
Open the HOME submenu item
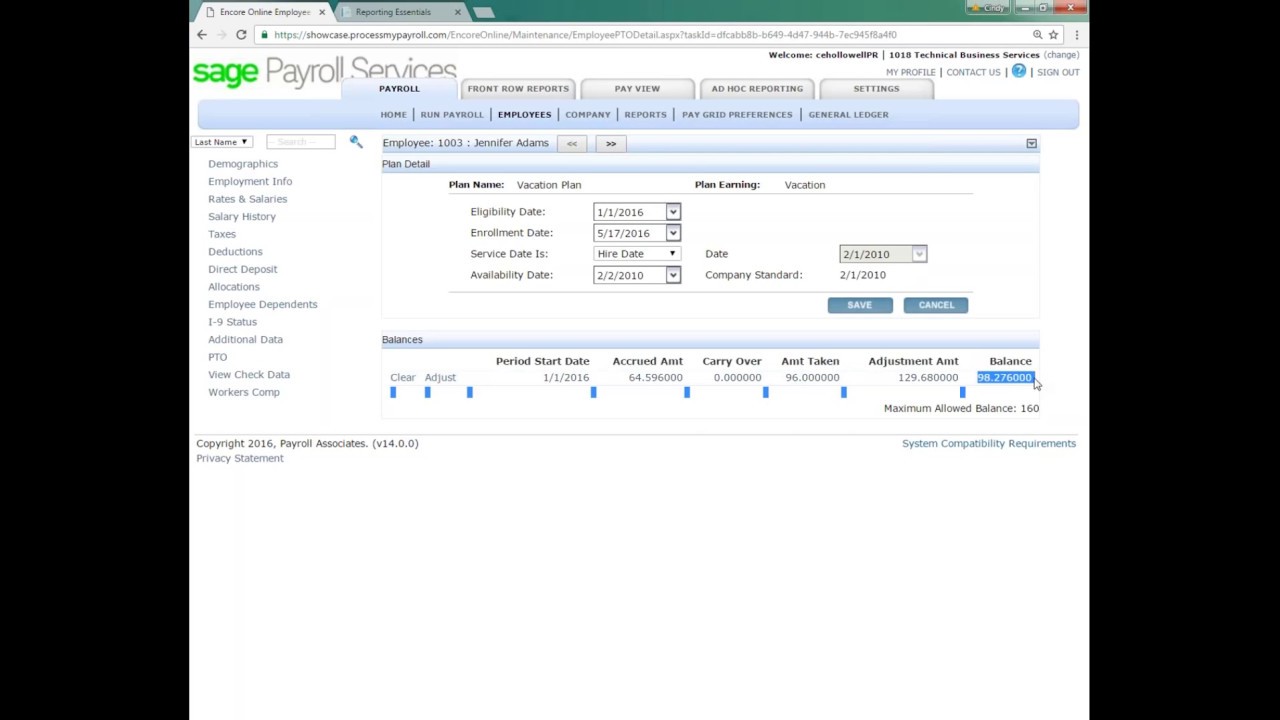[393, 114]
